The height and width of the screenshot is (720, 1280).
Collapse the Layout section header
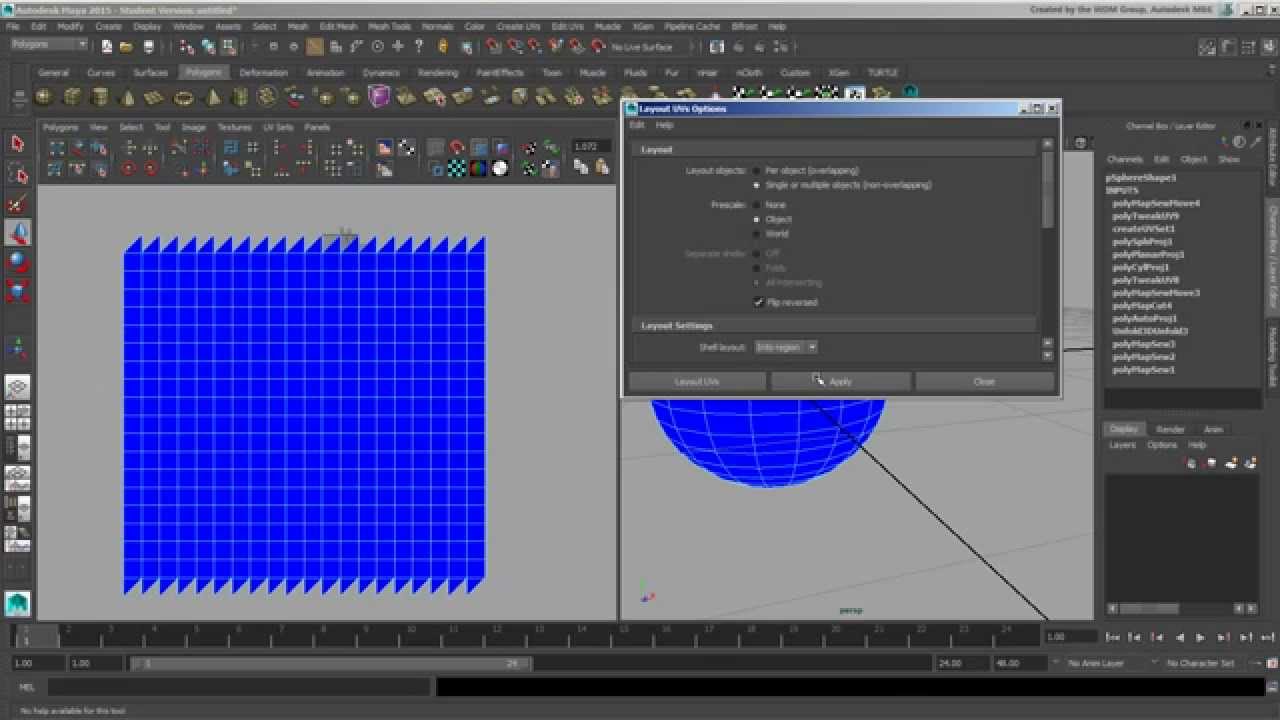click(x=835, y=149)
